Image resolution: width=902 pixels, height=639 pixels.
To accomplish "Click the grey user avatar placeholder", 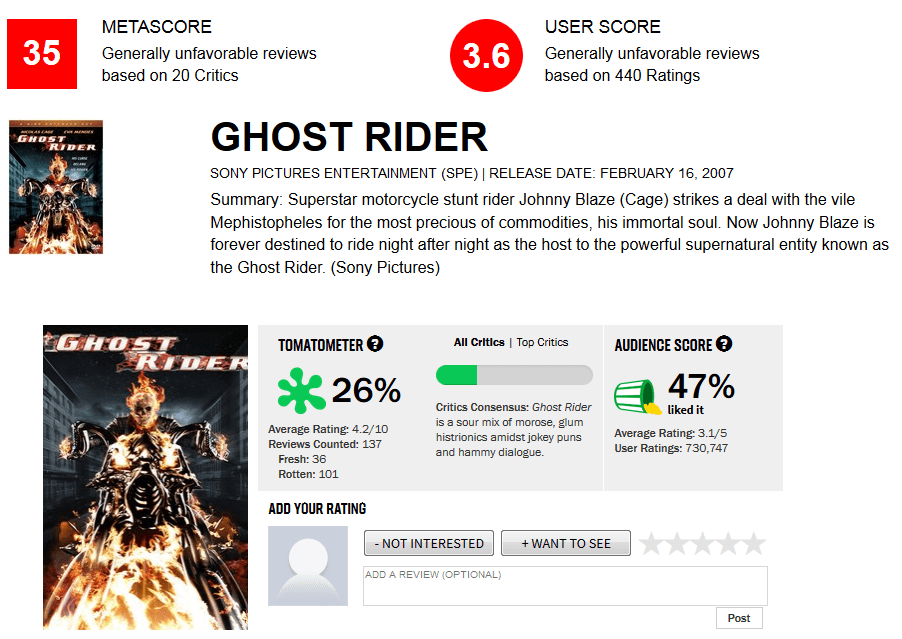I will (x=308, y=565).
